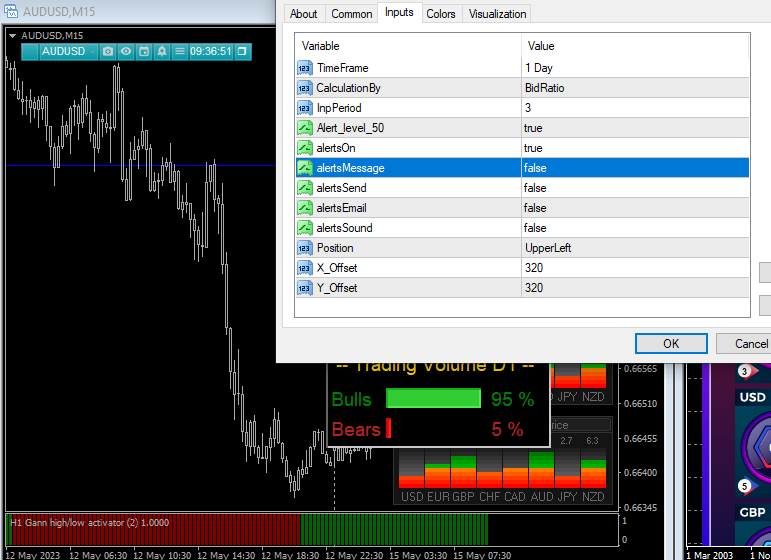
Task: Click the 95 % Bulls percentage
Action: (512, 399)
